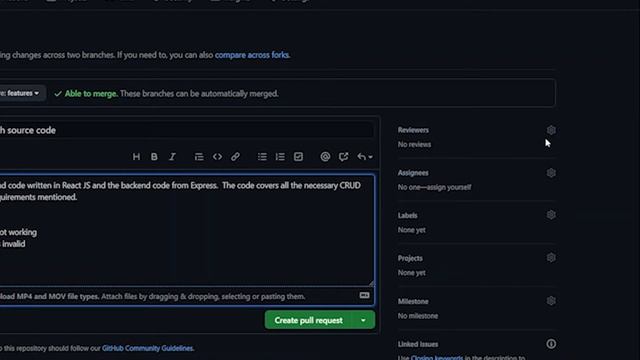Insert a heading with the H icon
The image size is (640, 360).
[136, 157]
